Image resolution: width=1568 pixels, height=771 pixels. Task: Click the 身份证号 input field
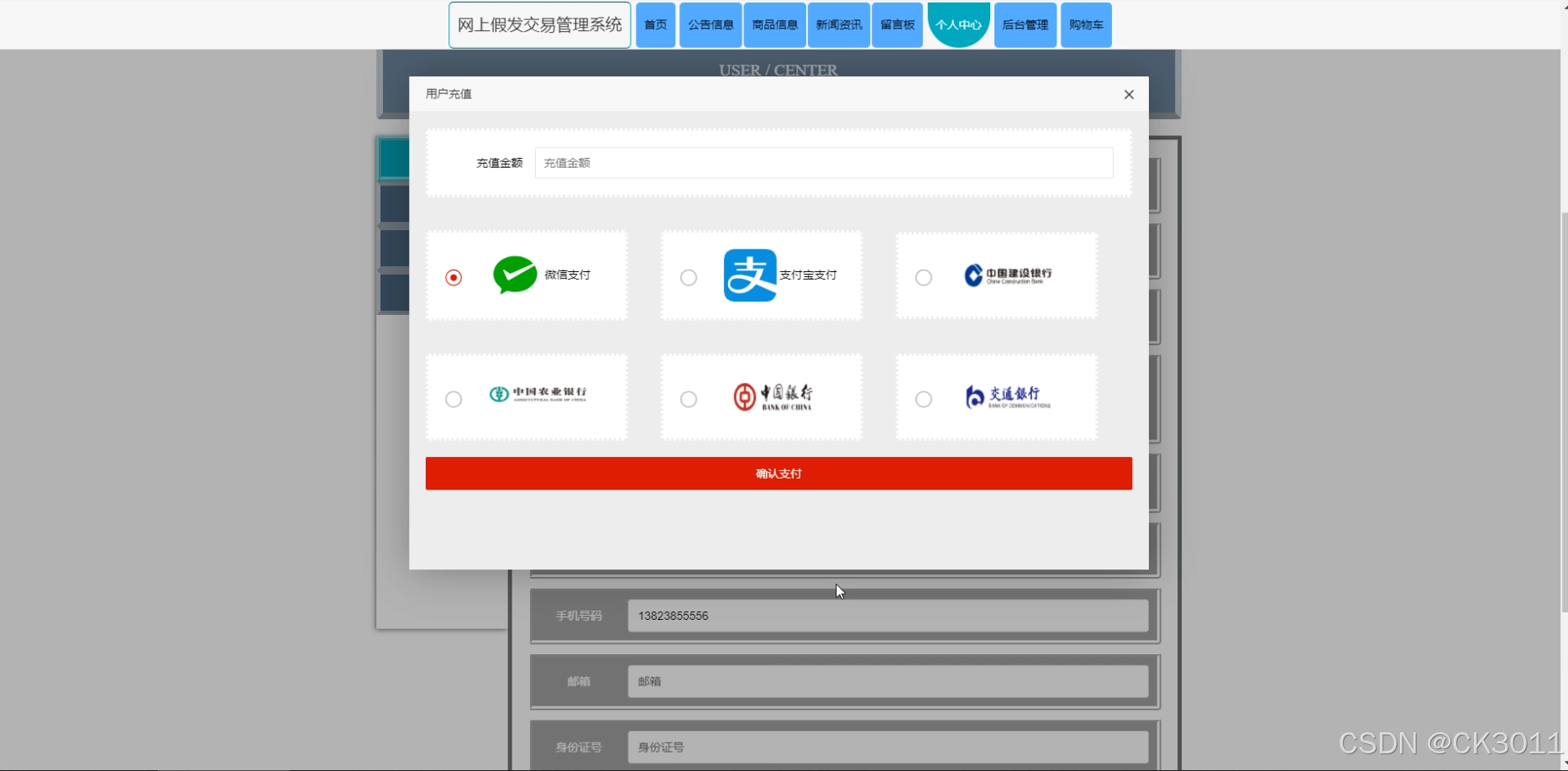888,747
